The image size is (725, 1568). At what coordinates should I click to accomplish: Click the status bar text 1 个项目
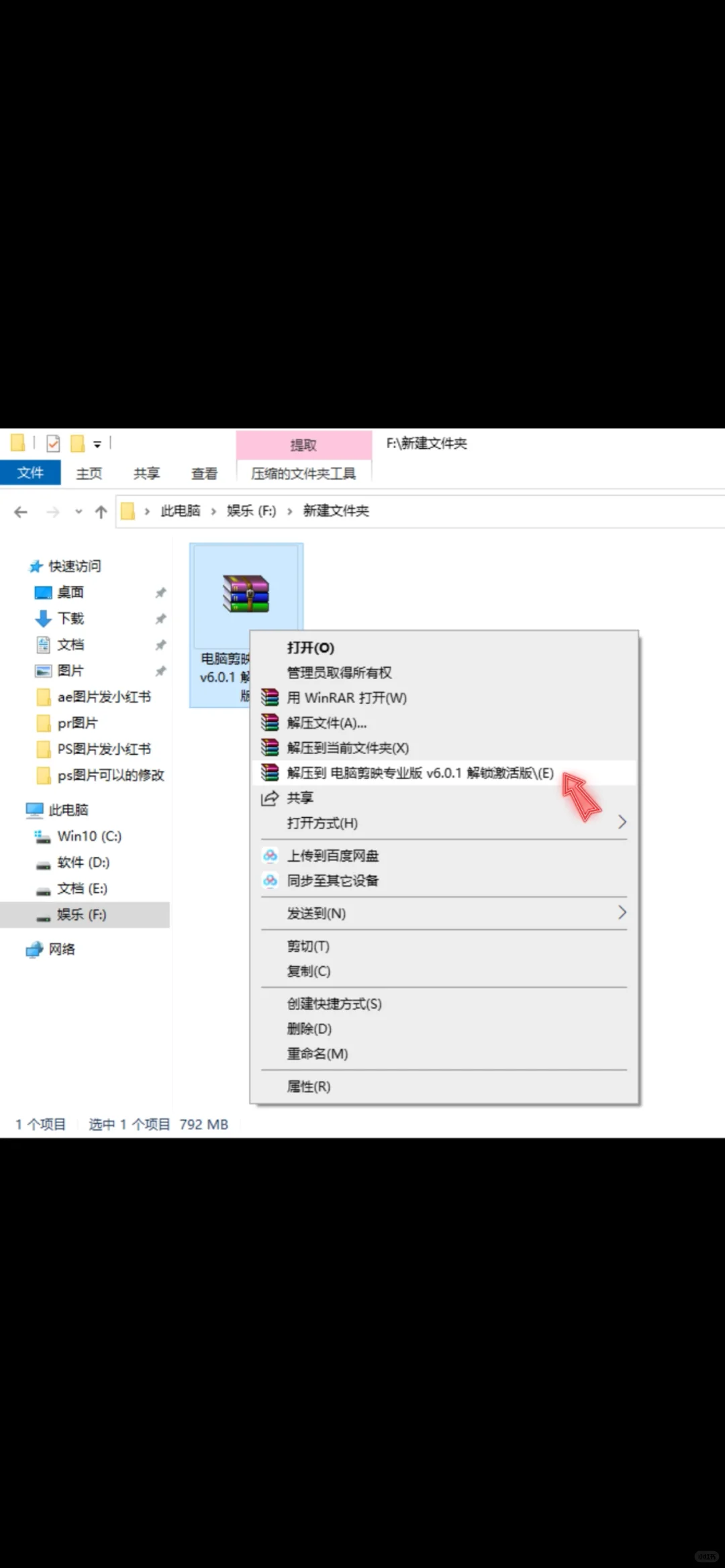41,1125
